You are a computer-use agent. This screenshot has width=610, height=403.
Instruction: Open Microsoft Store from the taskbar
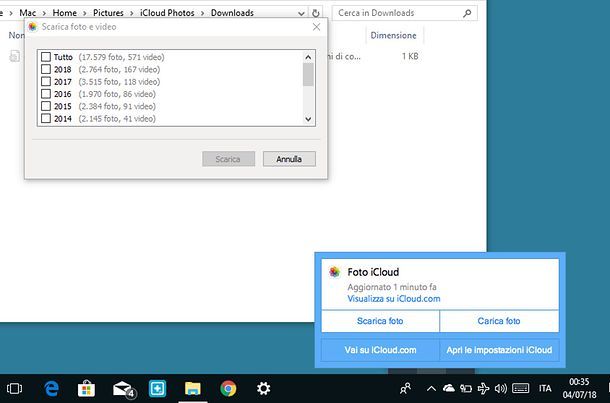point(86,389)
